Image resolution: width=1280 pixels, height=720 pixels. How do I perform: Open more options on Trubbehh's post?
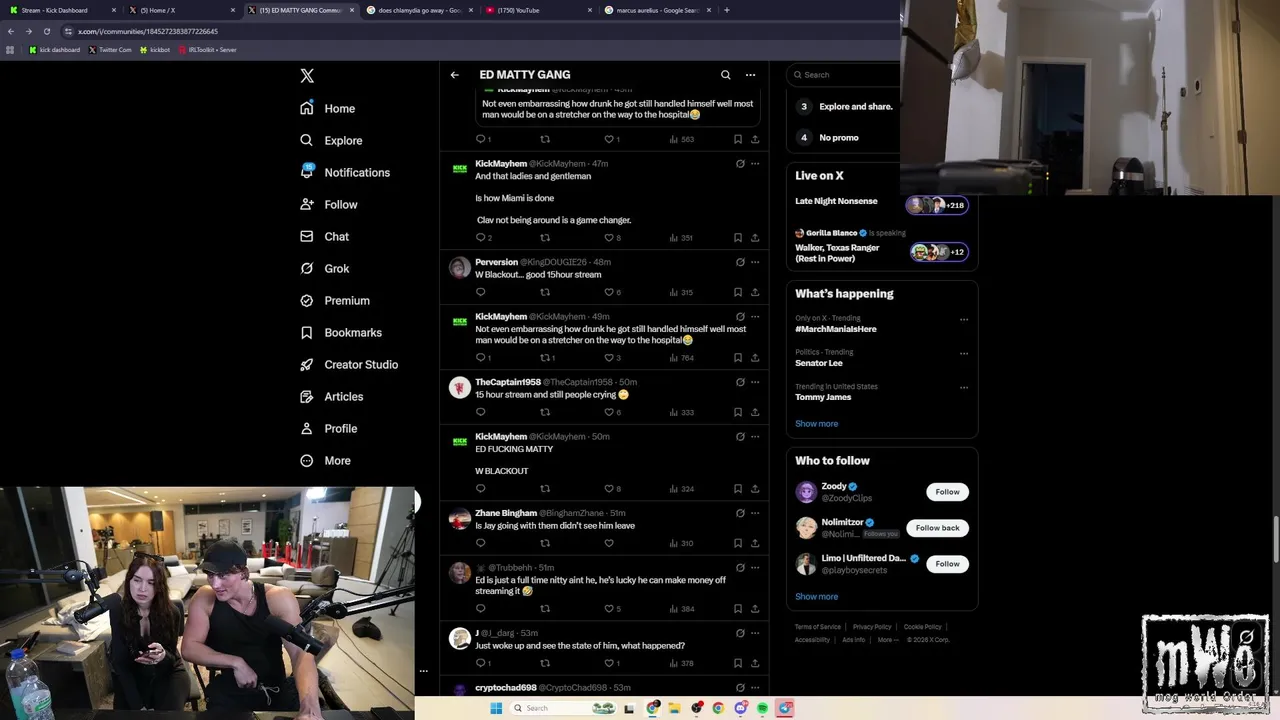point(755,568)
